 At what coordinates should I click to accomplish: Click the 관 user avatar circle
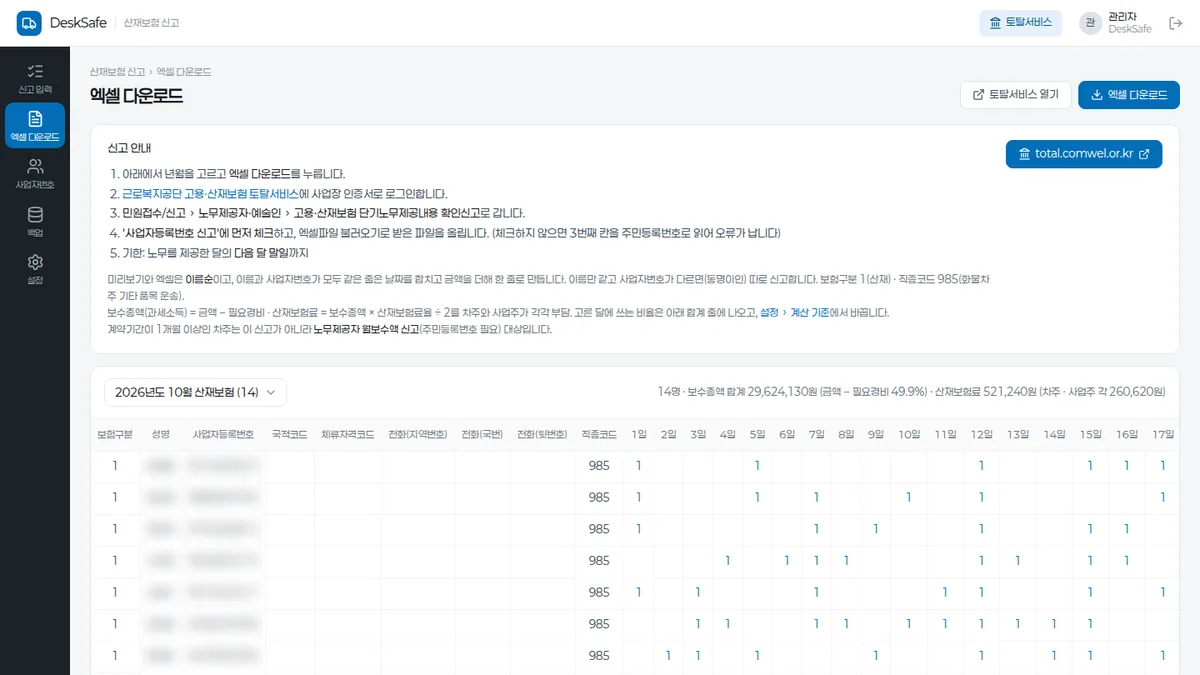point(1090,23)
